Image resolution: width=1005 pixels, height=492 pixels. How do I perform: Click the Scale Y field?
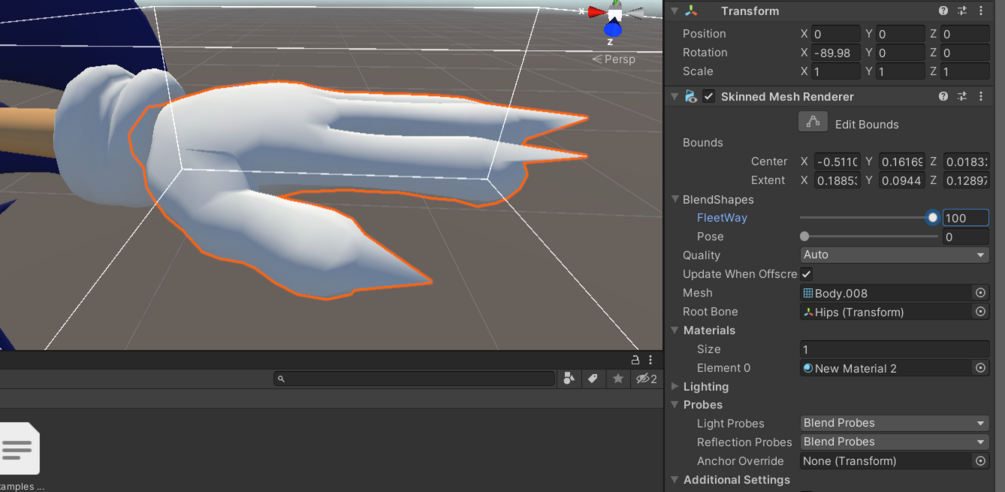[x=901, y=71]
